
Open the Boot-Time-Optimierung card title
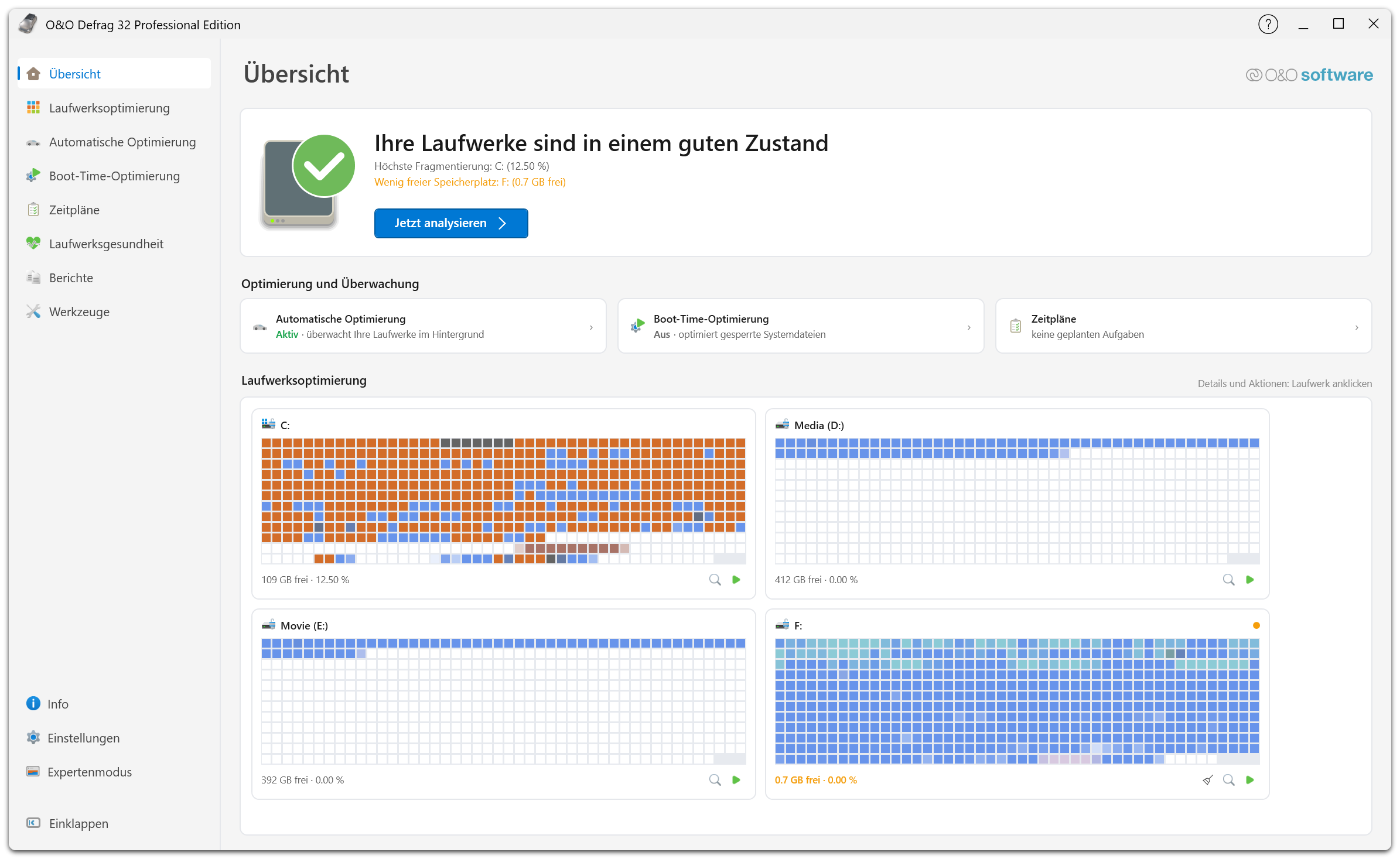pos(711,319)
